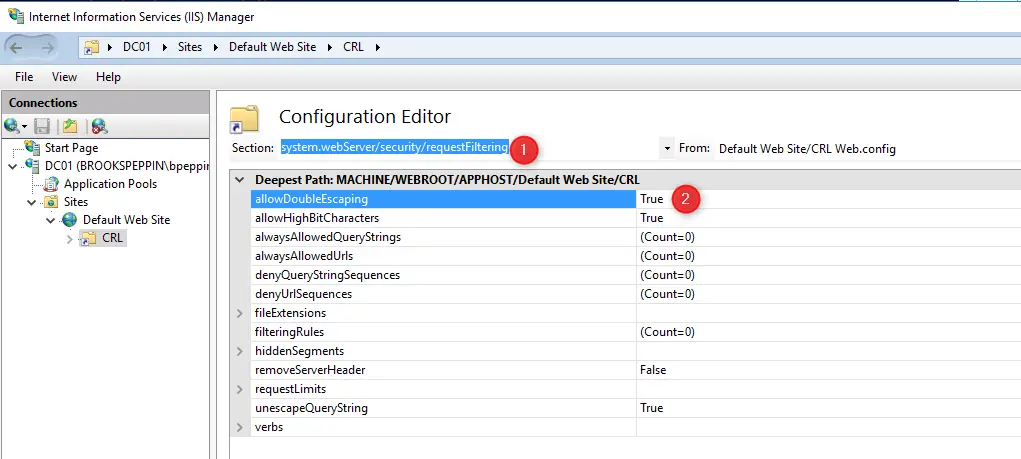Image resolution: width=1021 pixels, height=459 pixels.
Task: Click the Up folder toolbar icon
Action: point(70,126)
